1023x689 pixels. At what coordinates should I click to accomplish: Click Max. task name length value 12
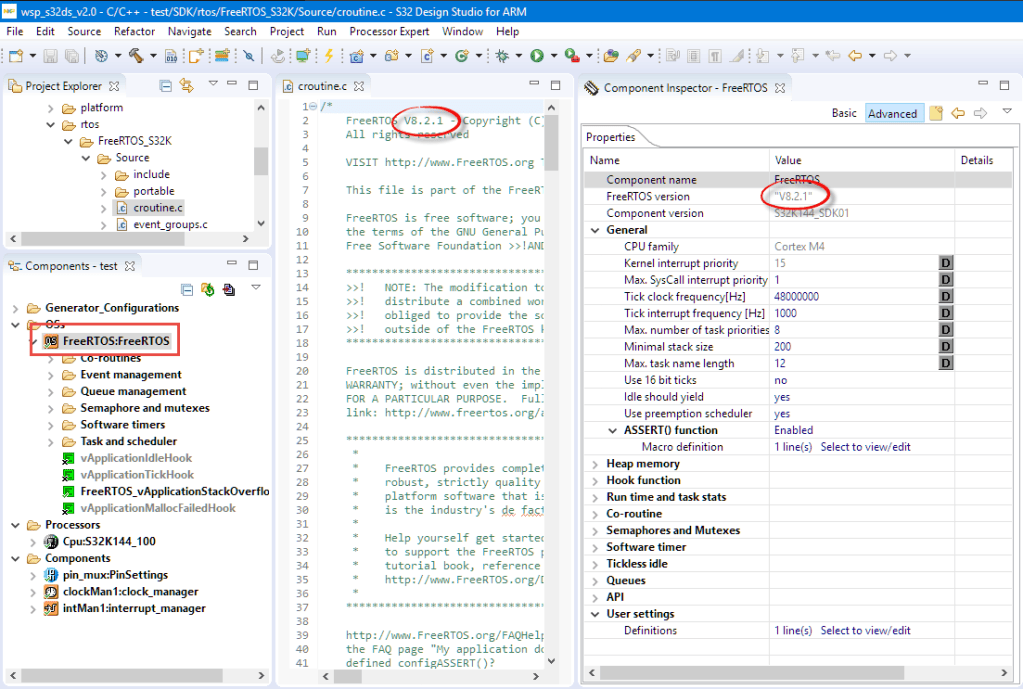click(780, 363)
